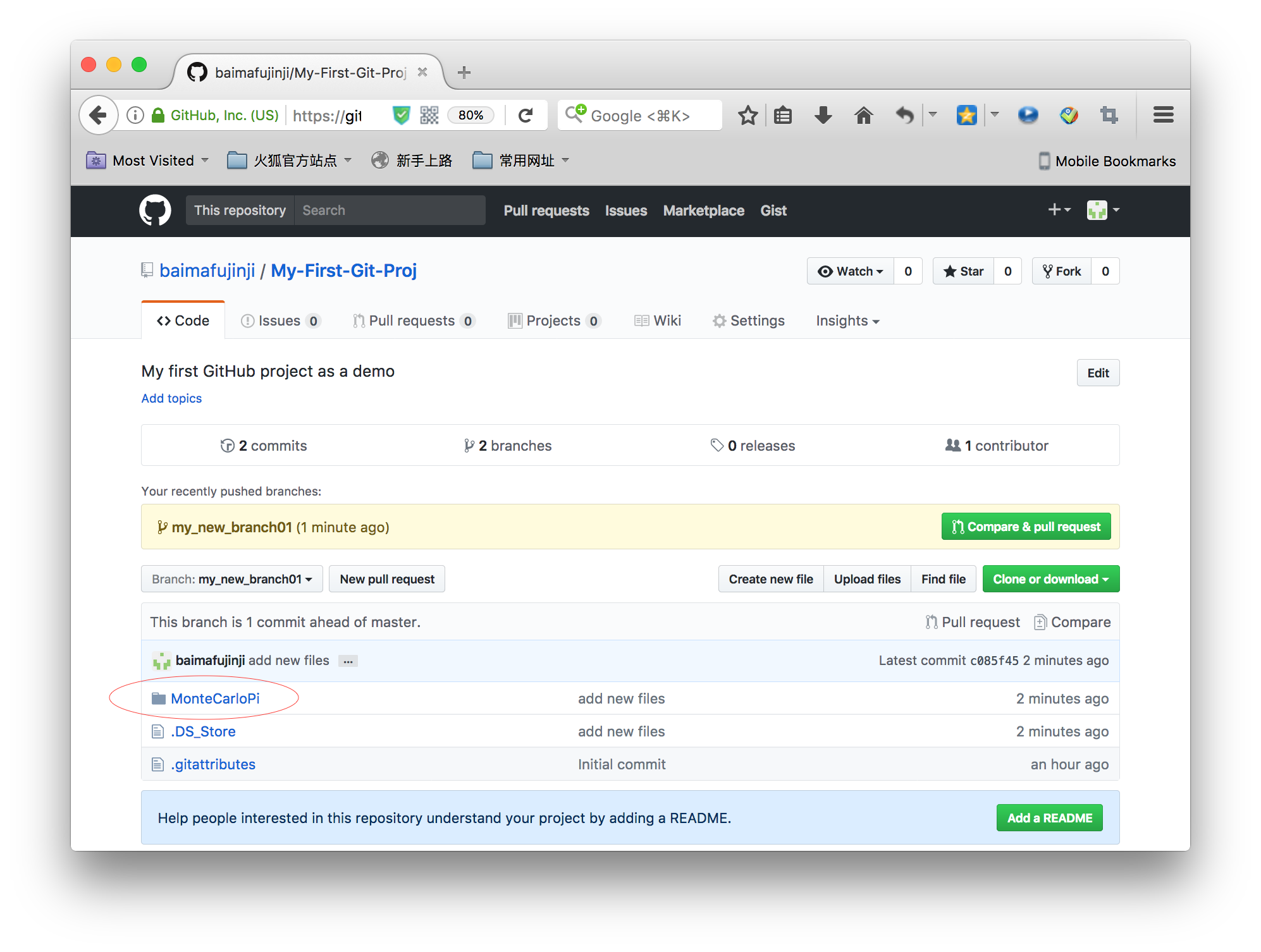Open the Branch my_new_branch01 selector
This screenshot has height=952, width=1261.
tap(231, 579)
